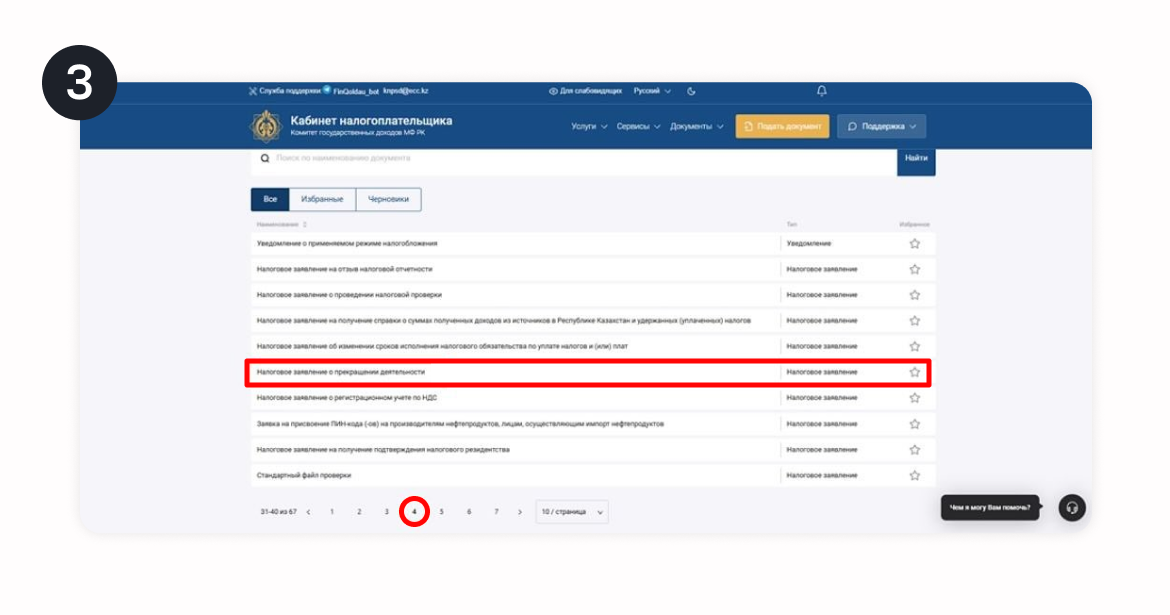Click previous page arrow in pagination
The height and width of the screenshot is (615, 1170).
308,512
